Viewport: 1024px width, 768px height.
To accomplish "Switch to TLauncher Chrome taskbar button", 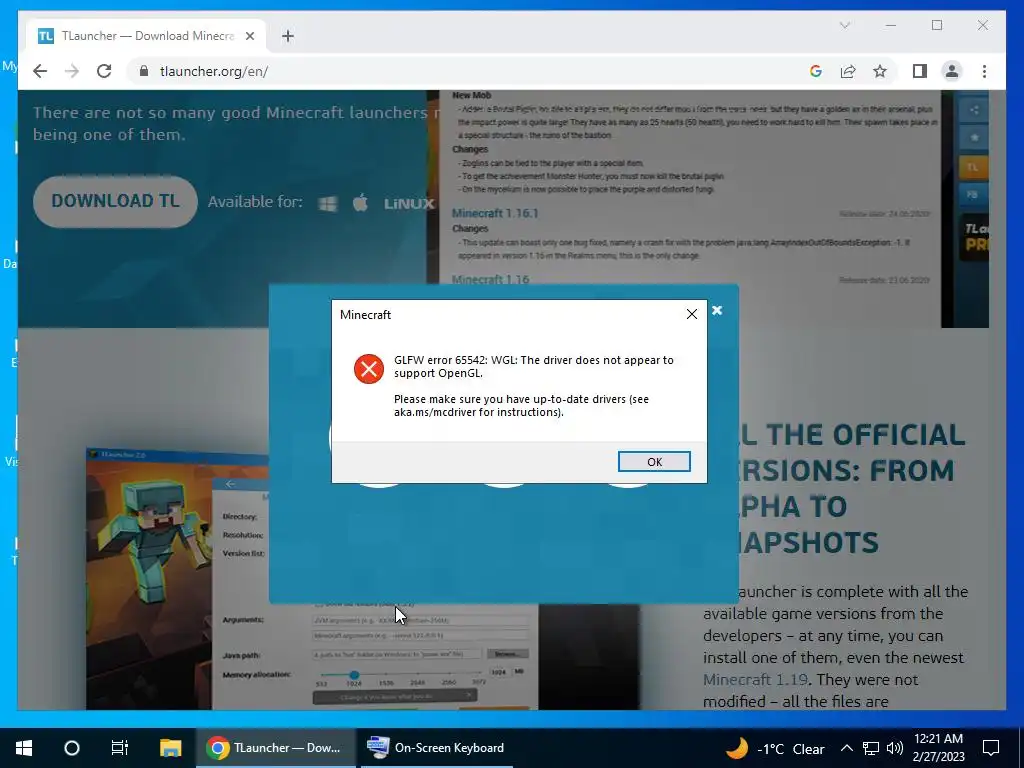I will point(276,748).
